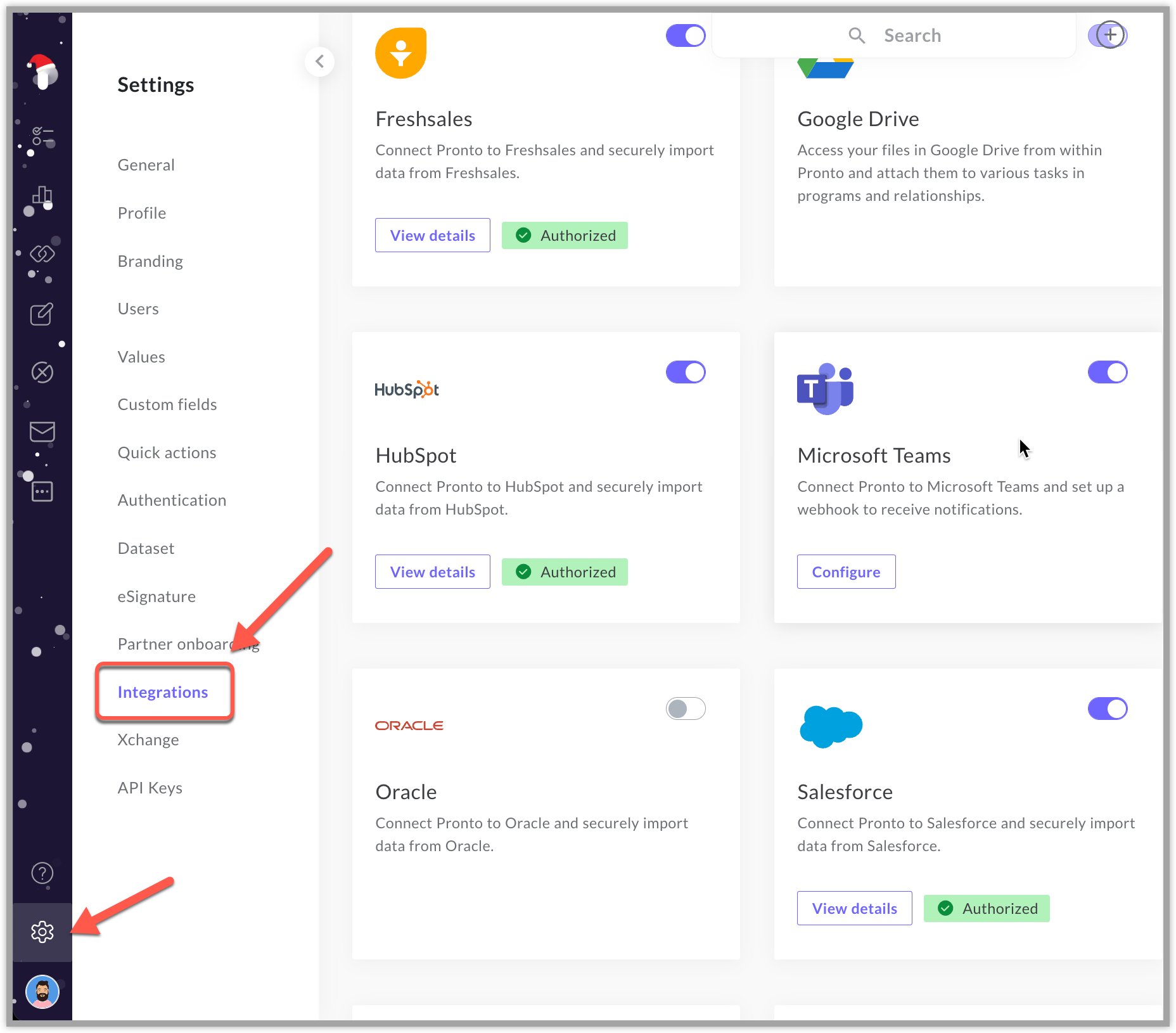Disable the HubSpot integration toggle

pyautogui.click(x=686, y=372)
